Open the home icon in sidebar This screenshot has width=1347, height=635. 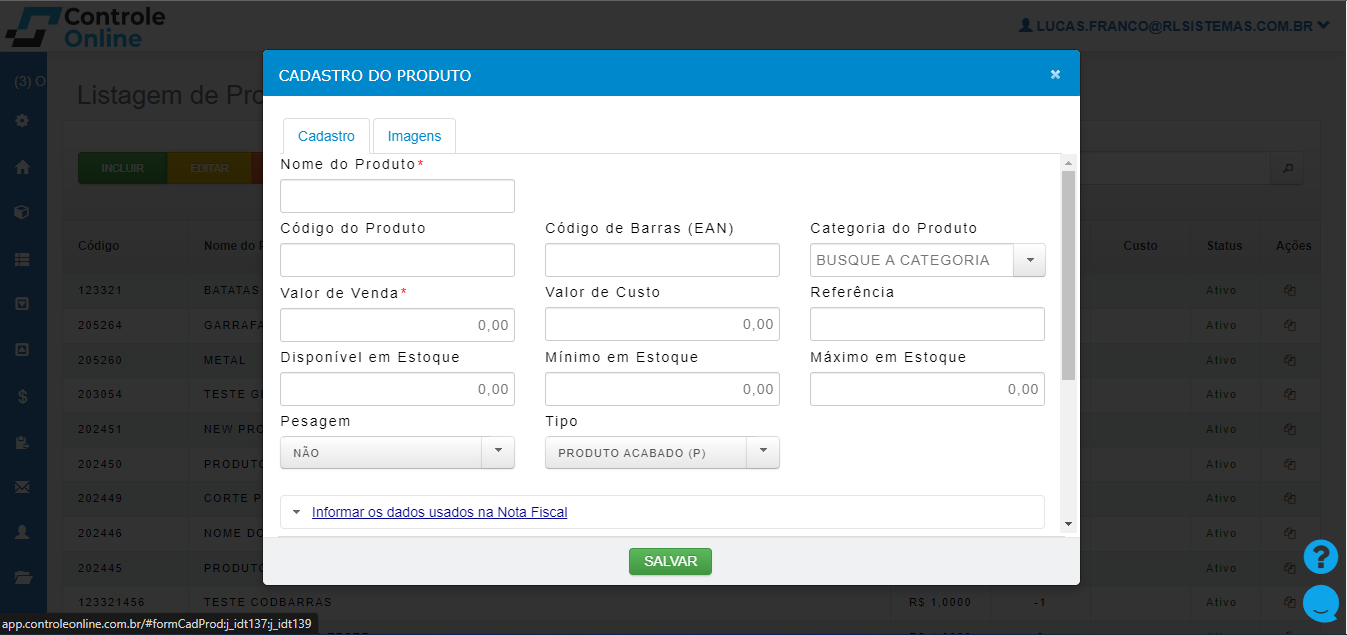point(22,167)
